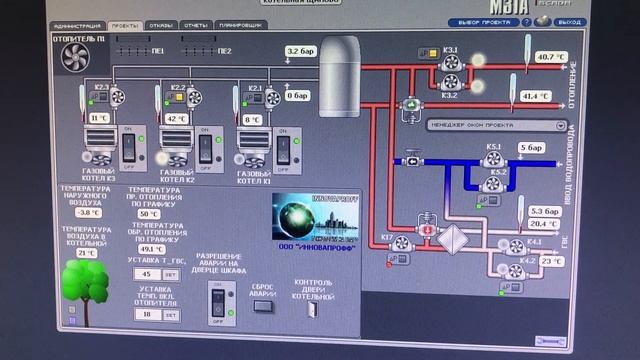Select the K3.1 heating pump icon
This screenshot has width=640, height=360.
point(451,63)
